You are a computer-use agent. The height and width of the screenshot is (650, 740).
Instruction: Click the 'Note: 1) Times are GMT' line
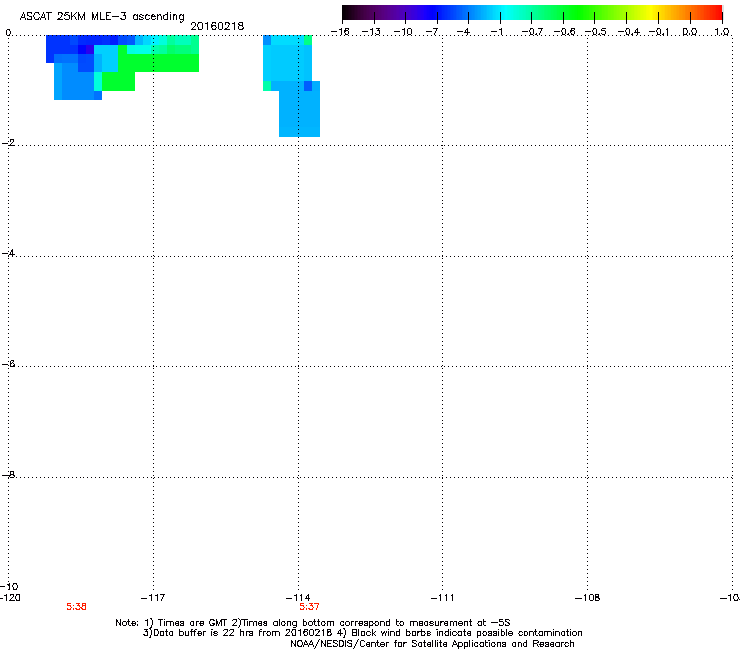coord(313,623)
